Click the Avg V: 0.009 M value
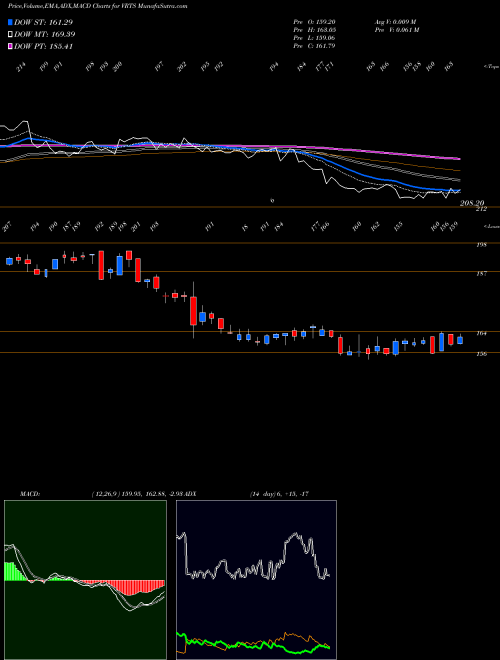 (x=396, y=22)
